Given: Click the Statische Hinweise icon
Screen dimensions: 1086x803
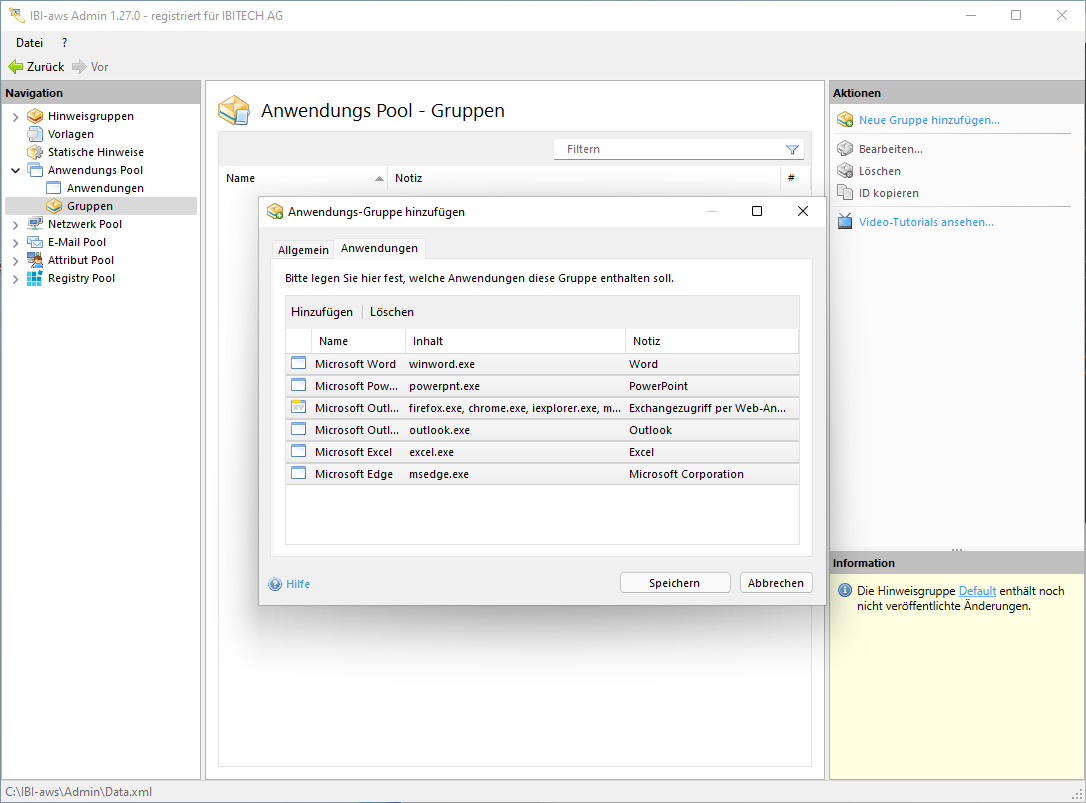Looking at the screenshot, I should coord(35,152).
